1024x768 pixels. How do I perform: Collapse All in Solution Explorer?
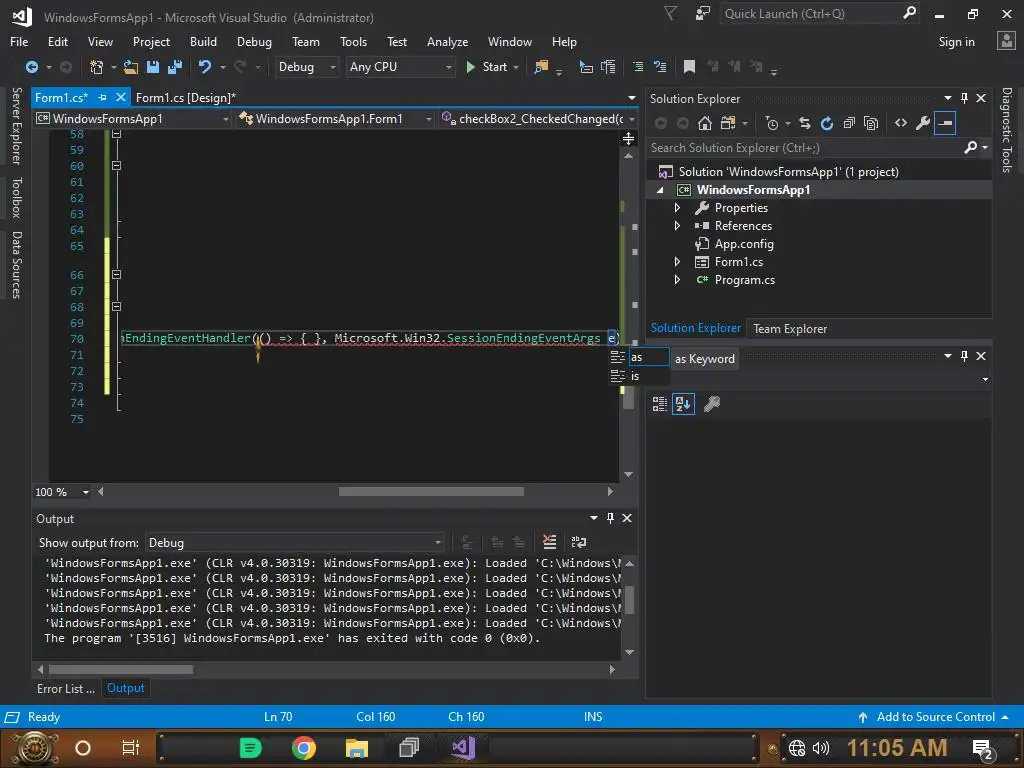[x=849, y=123]
